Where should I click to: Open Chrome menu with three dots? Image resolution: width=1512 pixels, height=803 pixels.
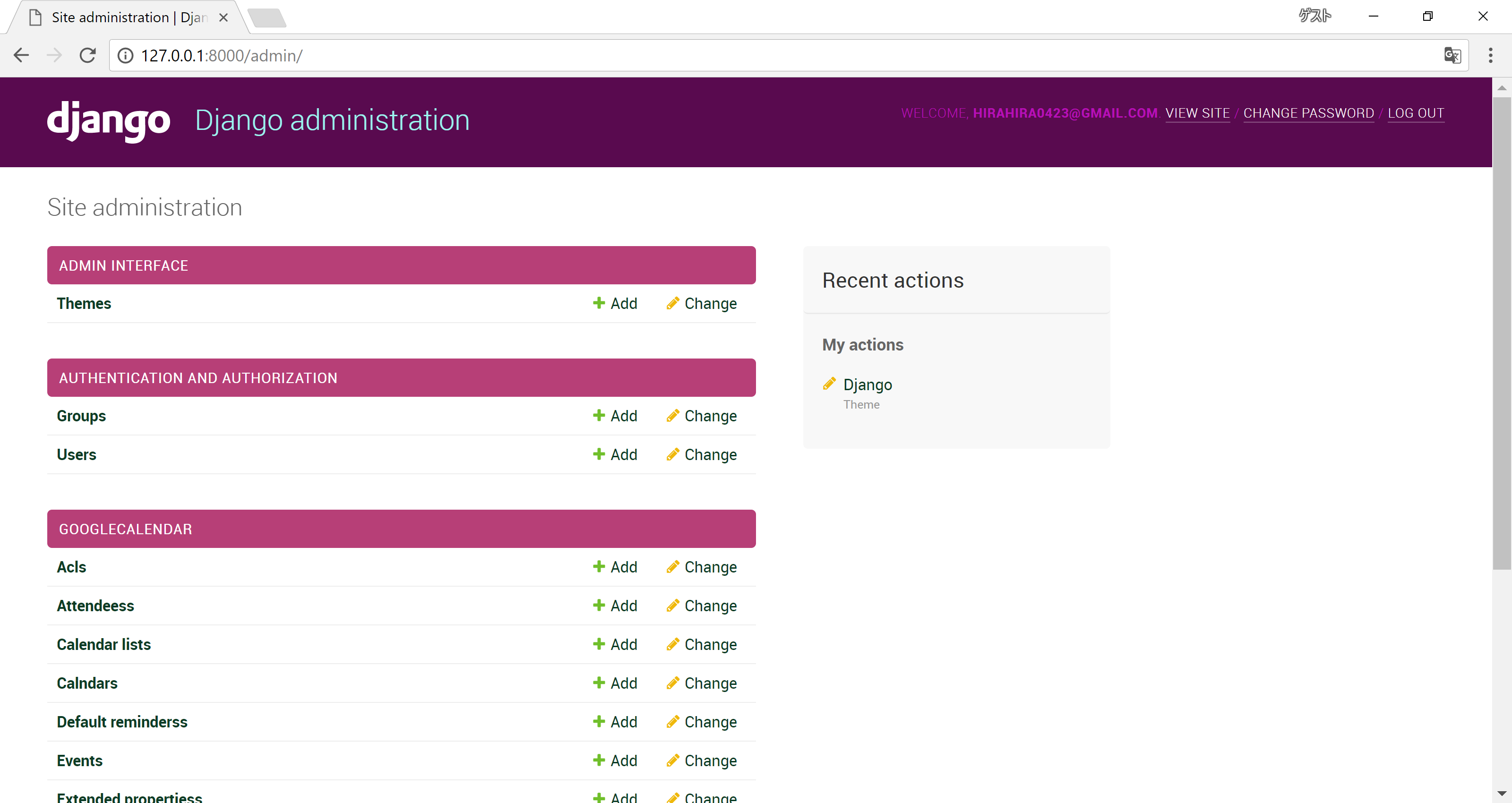coord(1491,55)
